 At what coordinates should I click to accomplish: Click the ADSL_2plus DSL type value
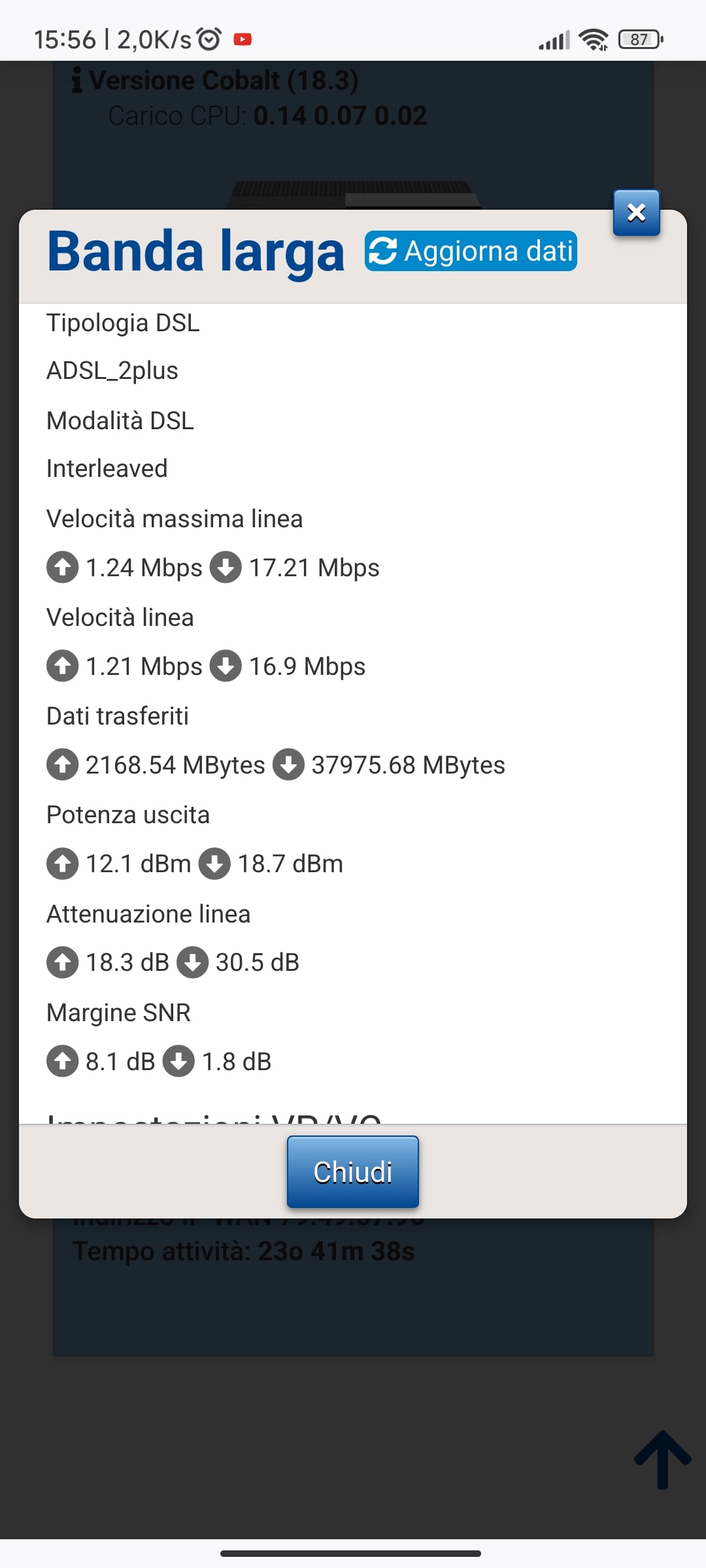click(112, 370)
